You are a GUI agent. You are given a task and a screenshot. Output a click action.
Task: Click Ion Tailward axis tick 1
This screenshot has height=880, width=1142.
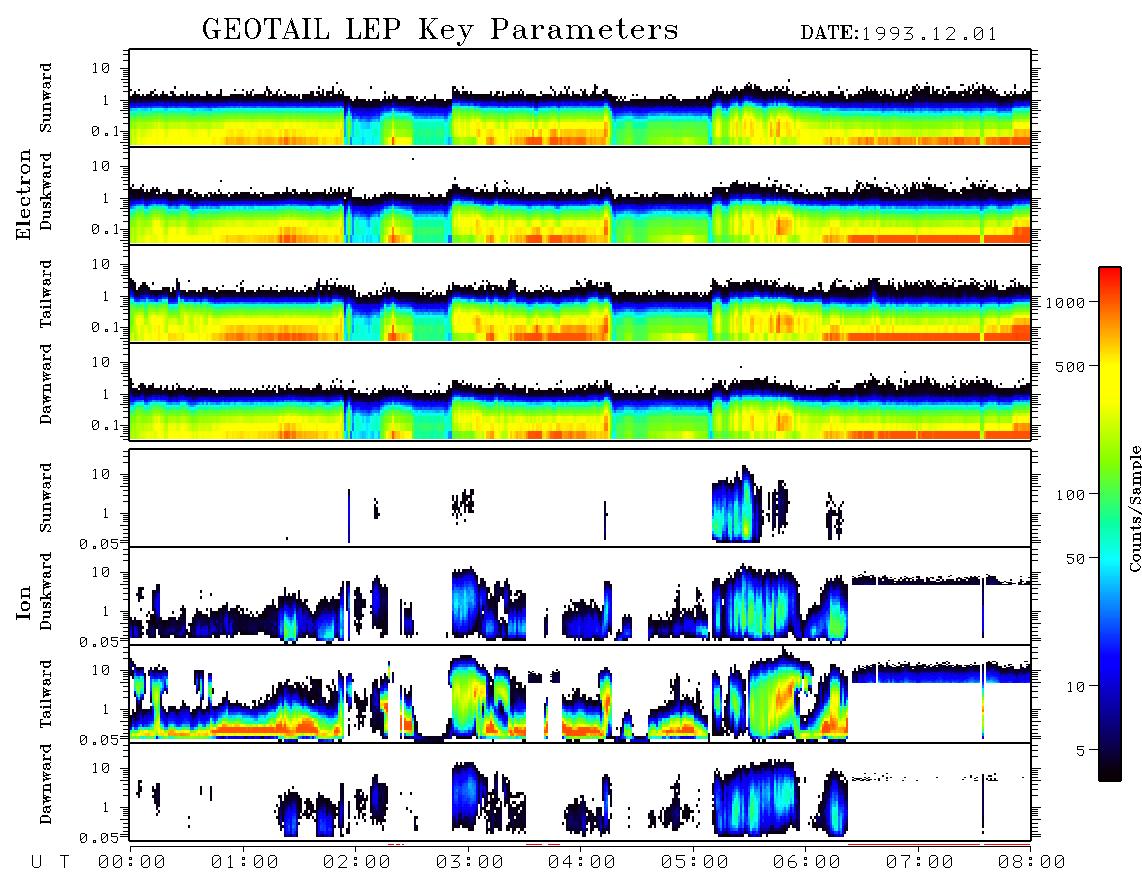(x=106, y=710)
